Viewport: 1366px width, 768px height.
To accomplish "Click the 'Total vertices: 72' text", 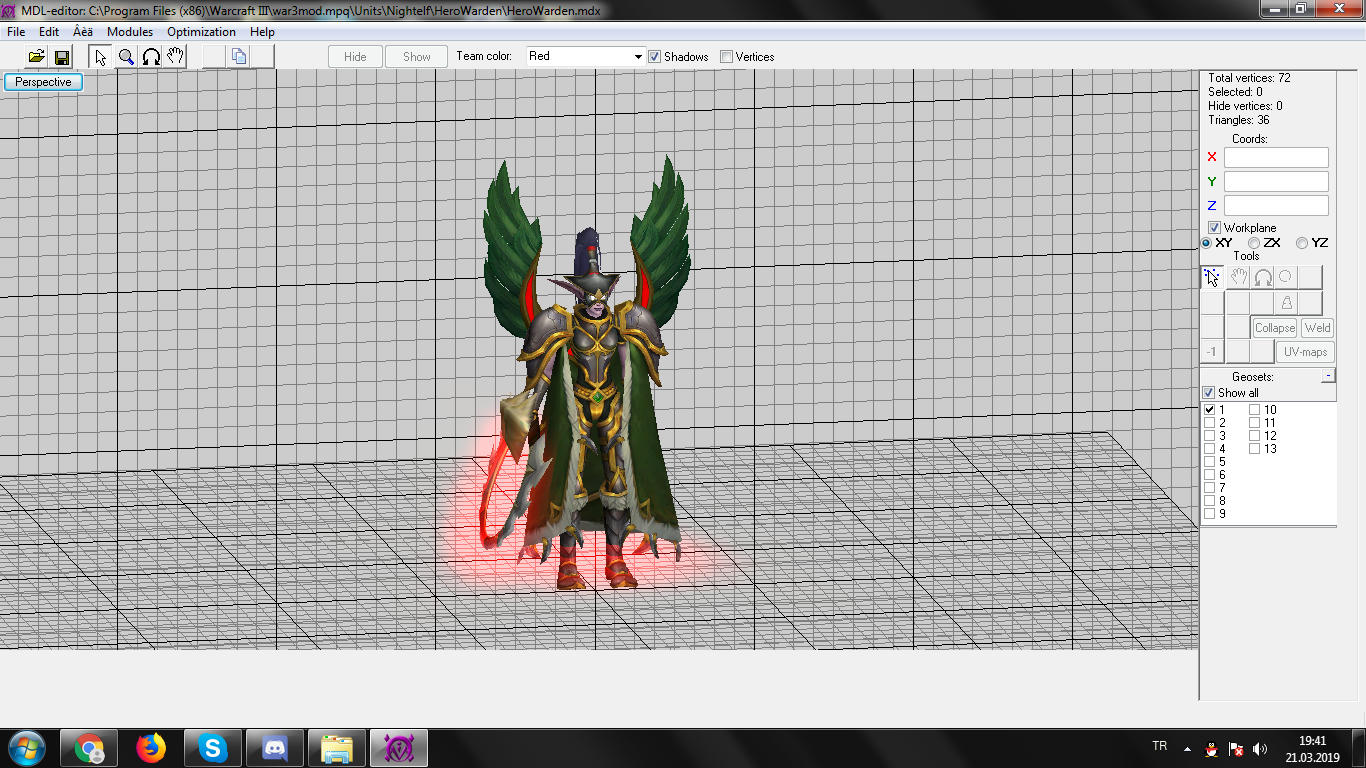I will pos(1249,78).
